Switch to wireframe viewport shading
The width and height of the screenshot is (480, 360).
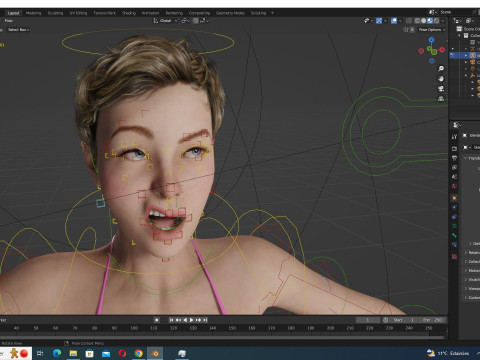point(417,21)
